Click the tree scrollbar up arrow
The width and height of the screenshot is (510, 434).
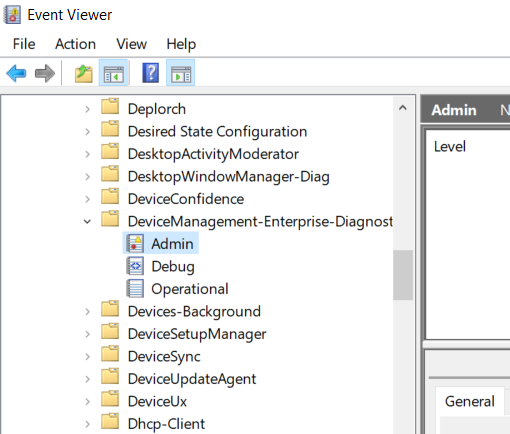(403, 108)
